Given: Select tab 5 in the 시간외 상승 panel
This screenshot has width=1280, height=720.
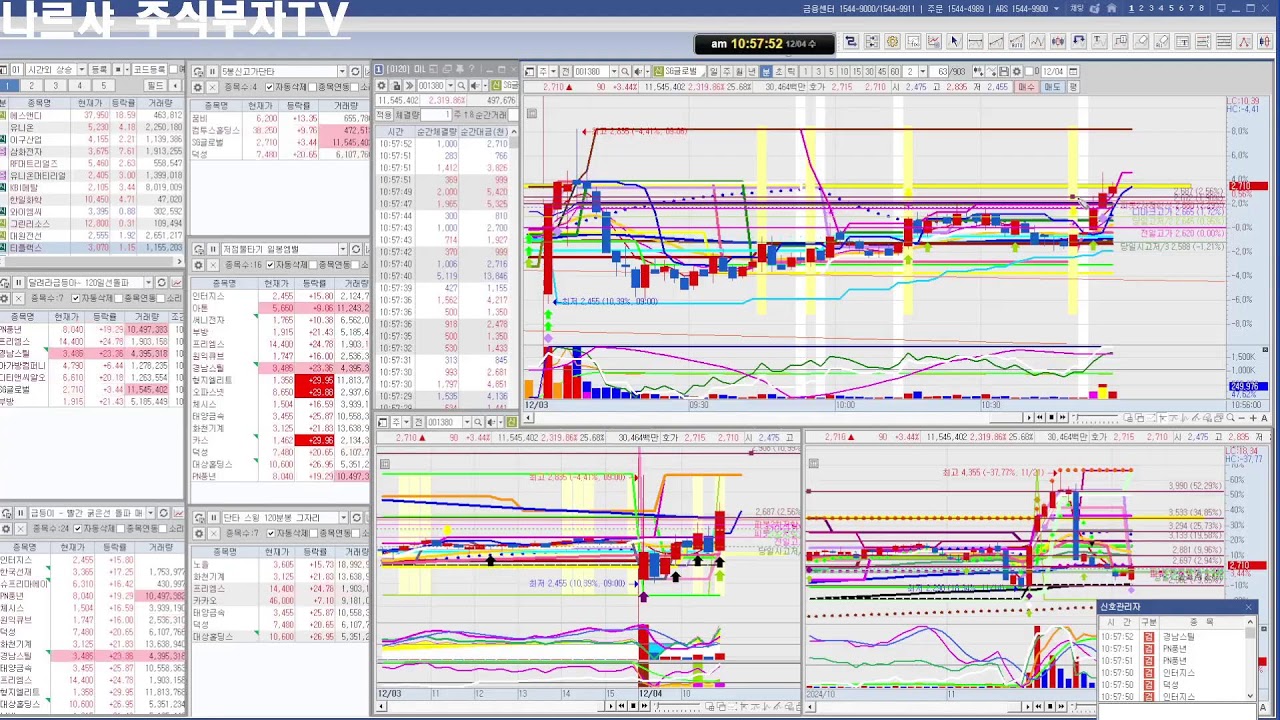Looking at the screenshot, I should pyautogui.click(x=104, y=86).
